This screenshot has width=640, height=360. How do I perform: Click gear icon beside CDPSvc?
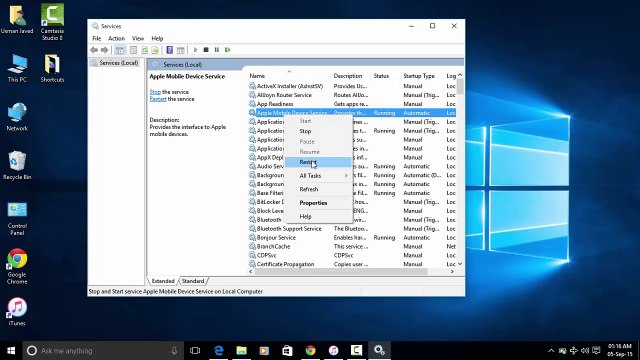(252, 256)
